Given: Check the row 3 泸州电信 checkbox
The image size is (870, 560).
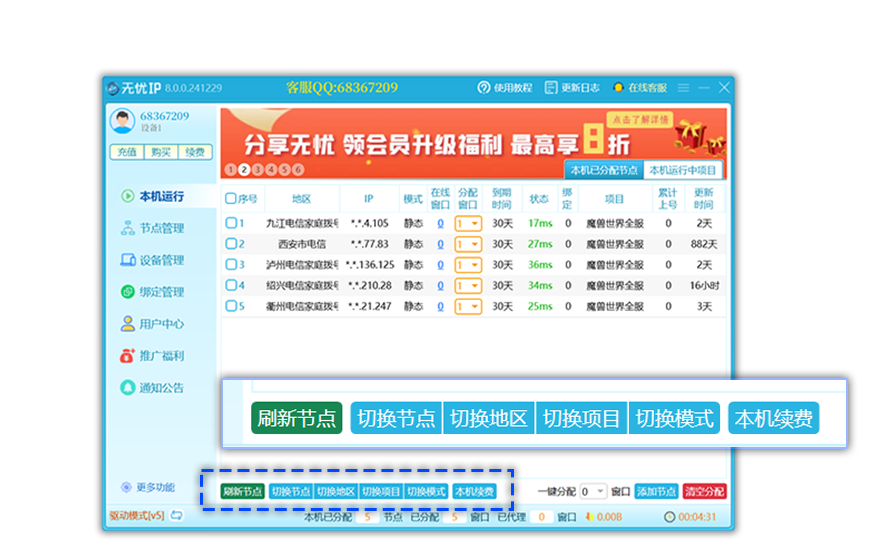Looking at the screenshot, I should [231, 265].
